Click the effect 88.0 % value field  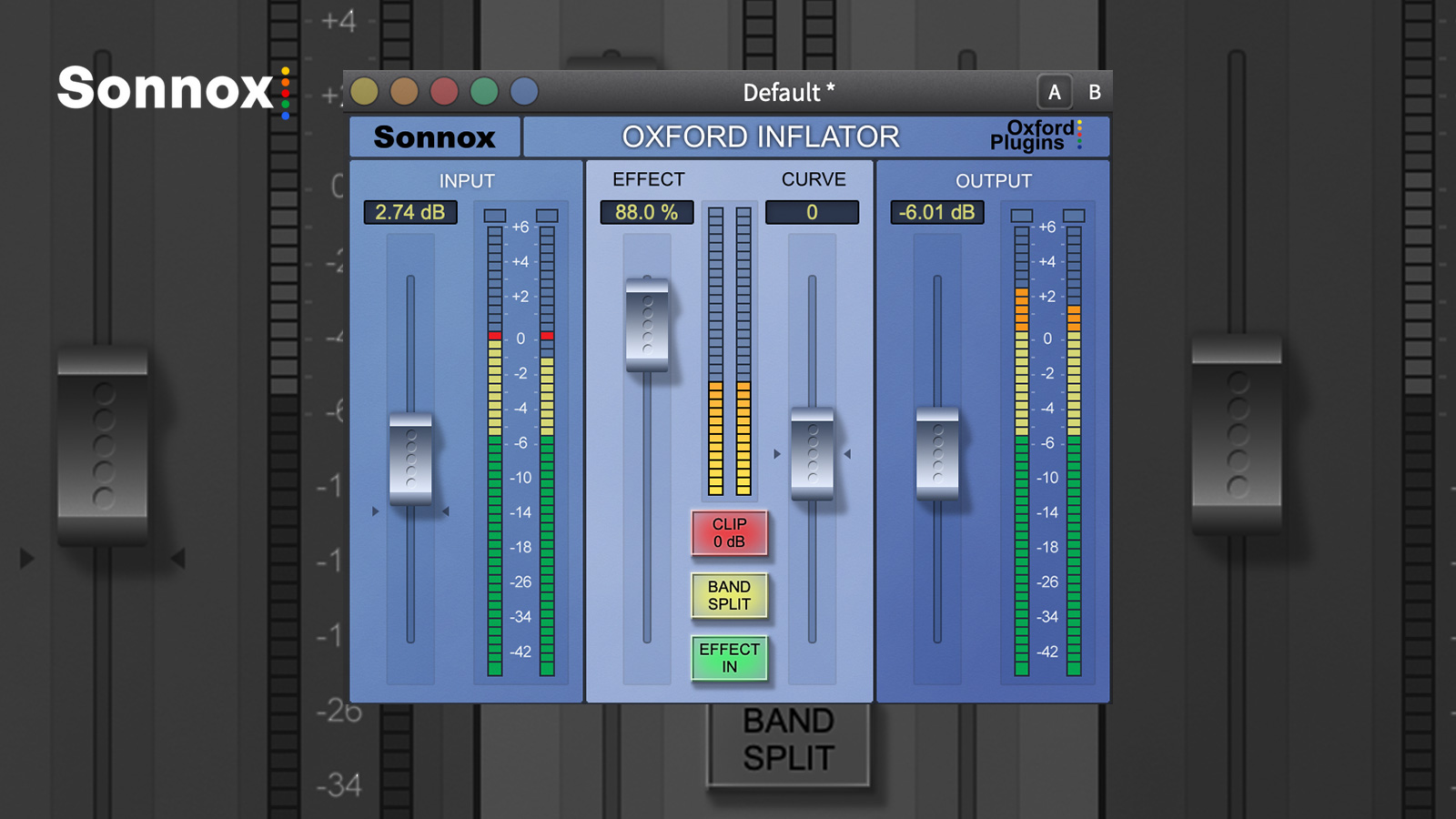(x=647, y=212)
